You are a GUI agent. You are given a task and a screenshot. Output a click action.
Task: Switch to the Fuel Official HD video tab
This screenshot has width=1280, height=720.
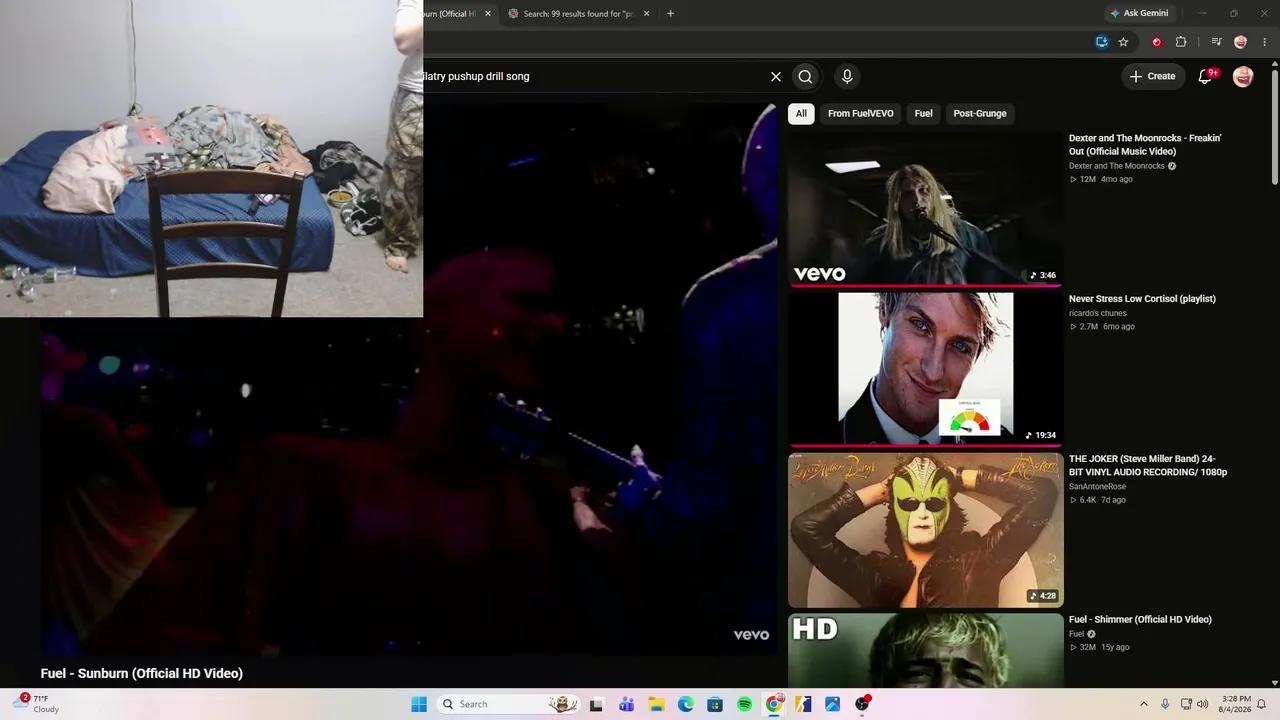coord(456,14)
